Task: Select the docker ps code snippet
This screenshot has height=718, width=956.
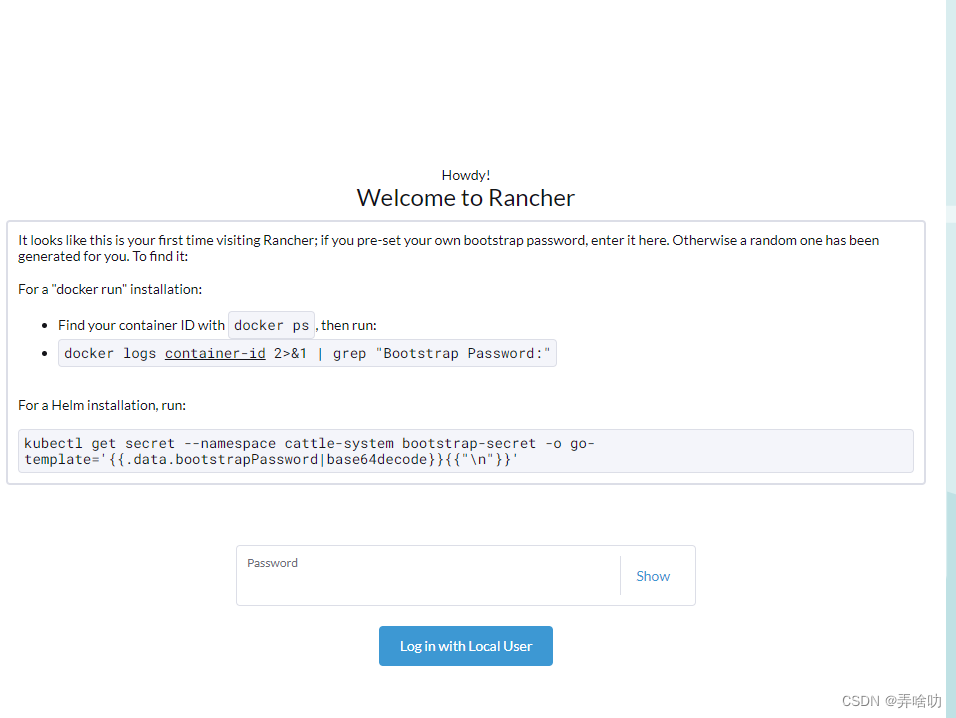Action: pyautogui.click(x=270, y=325)
